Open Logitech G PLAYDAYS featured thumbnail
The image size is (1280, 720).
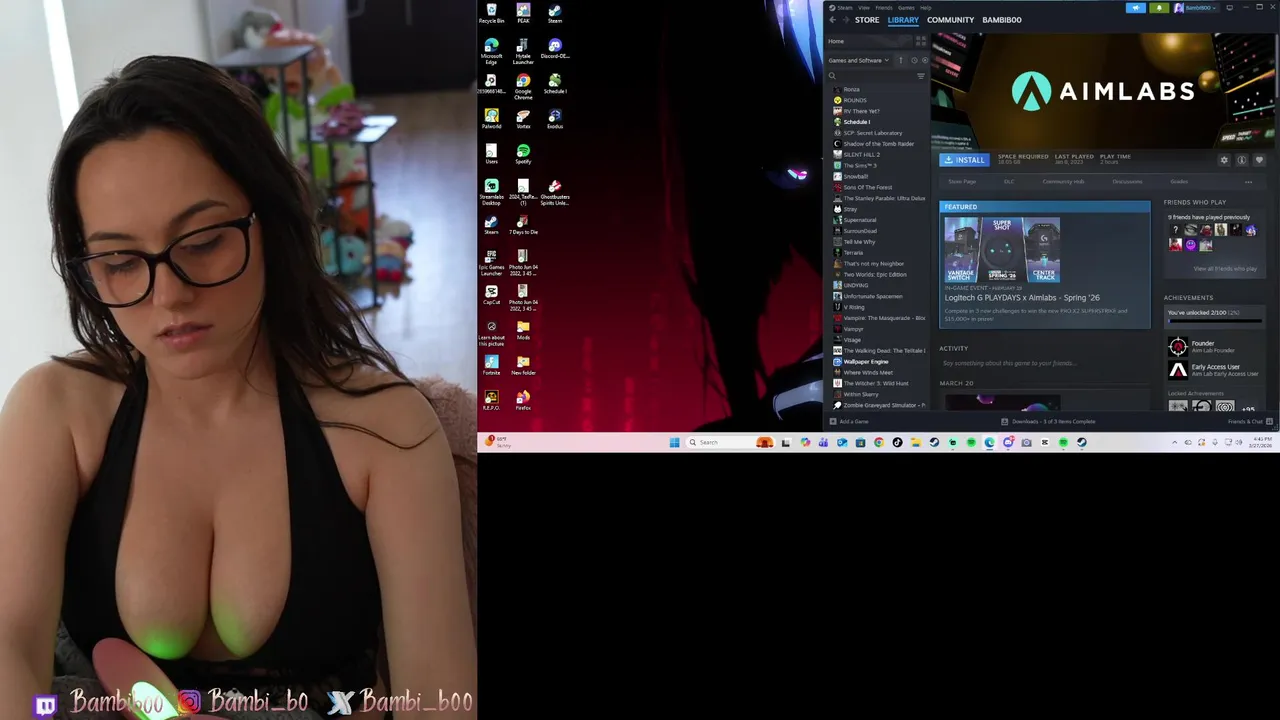click(x=1002, y=250)
